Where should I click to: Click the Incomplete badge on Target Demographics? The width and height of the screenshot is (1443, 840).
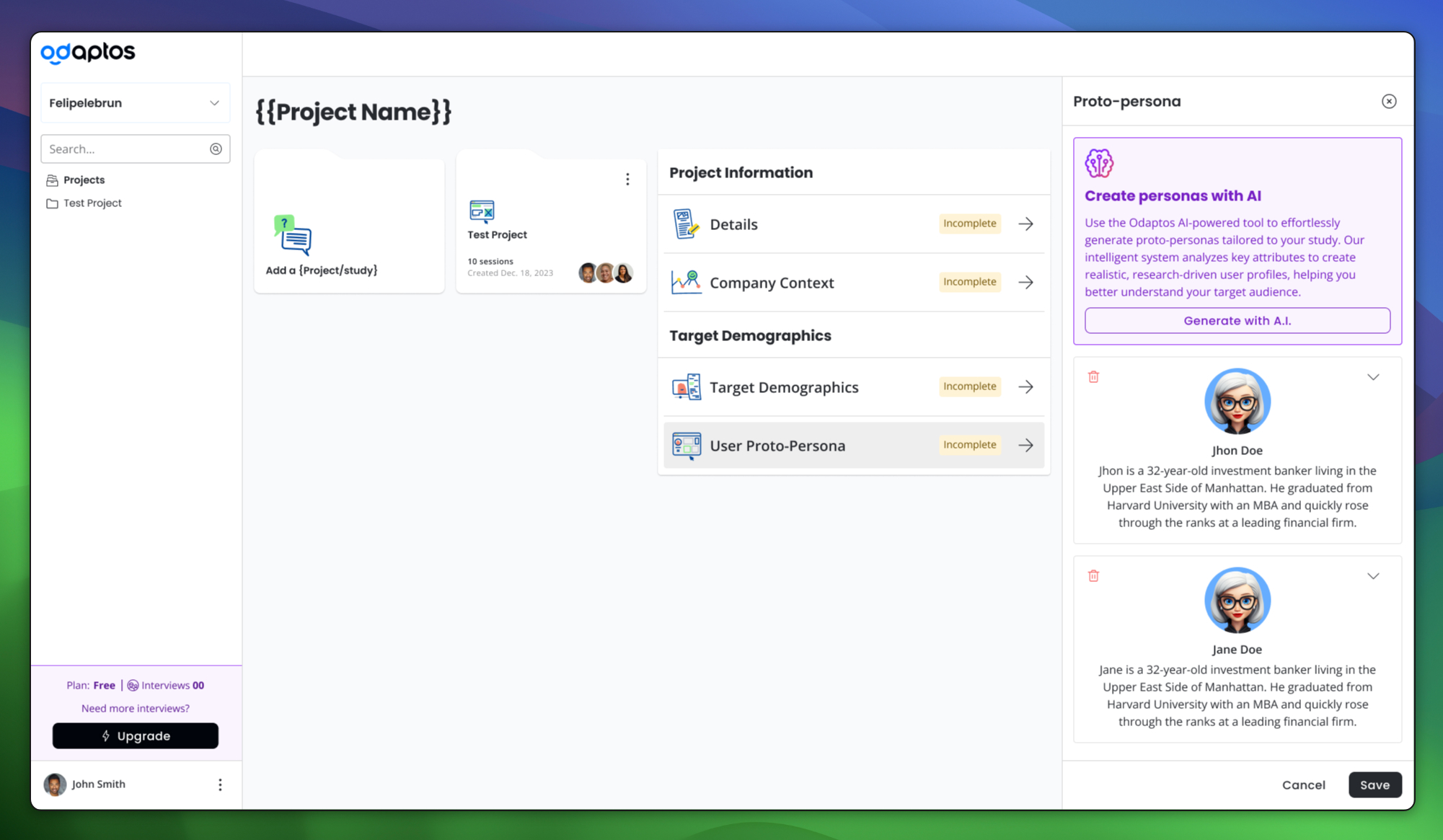[969, 386]
